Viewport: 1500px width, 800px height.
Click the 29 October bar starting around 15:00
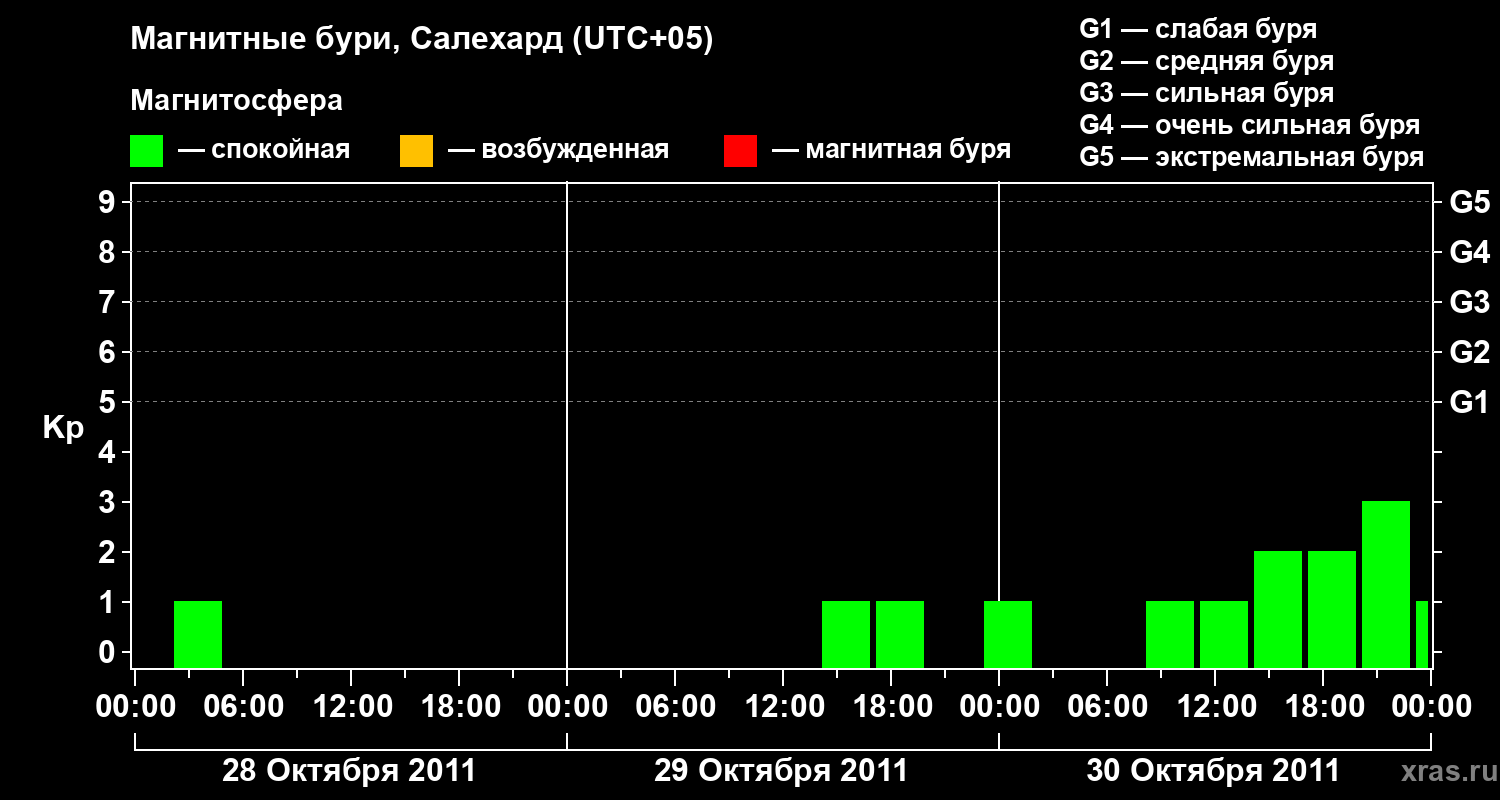[846, 634]
